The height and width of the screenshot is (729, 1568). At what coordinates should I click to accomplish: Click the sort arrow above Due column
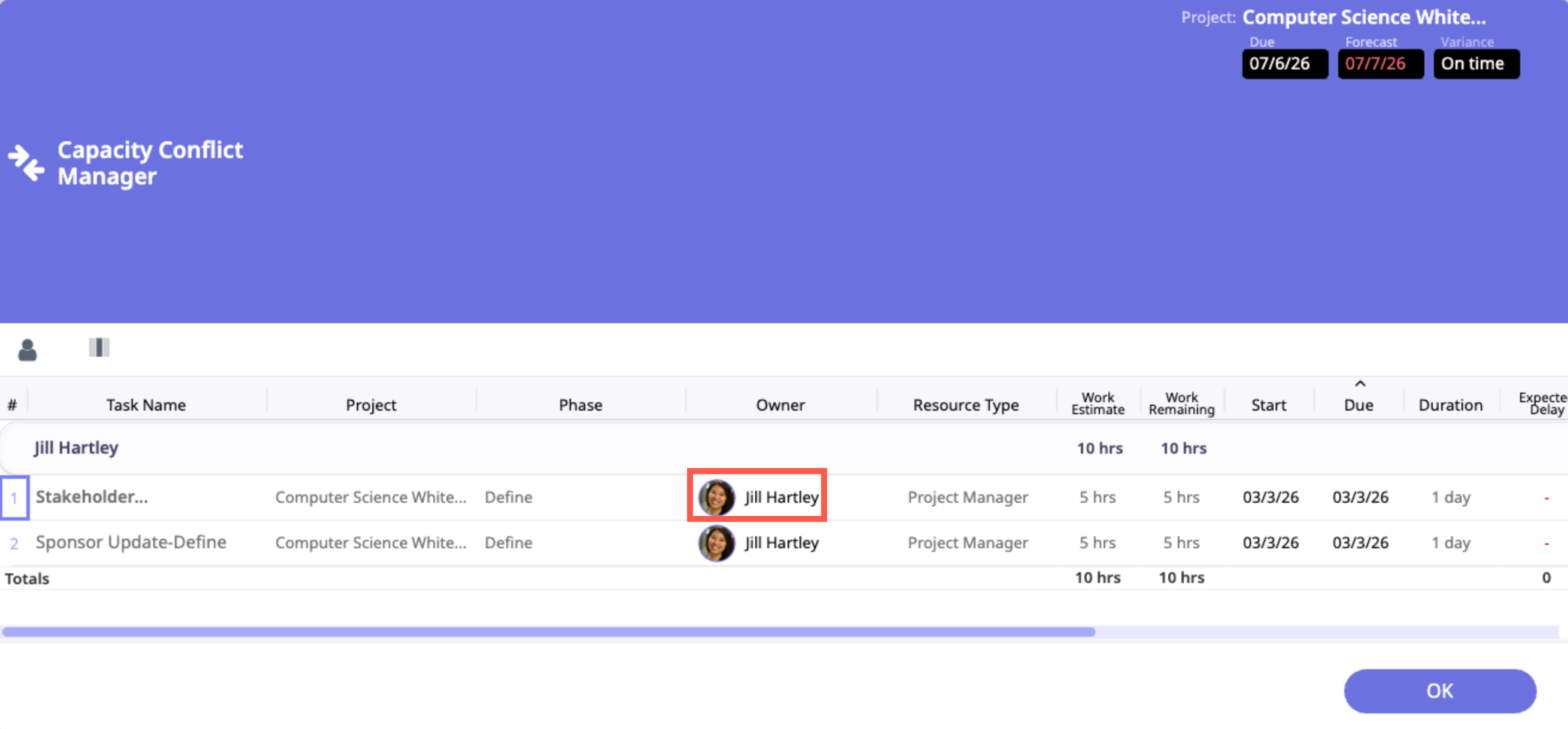1360,384
